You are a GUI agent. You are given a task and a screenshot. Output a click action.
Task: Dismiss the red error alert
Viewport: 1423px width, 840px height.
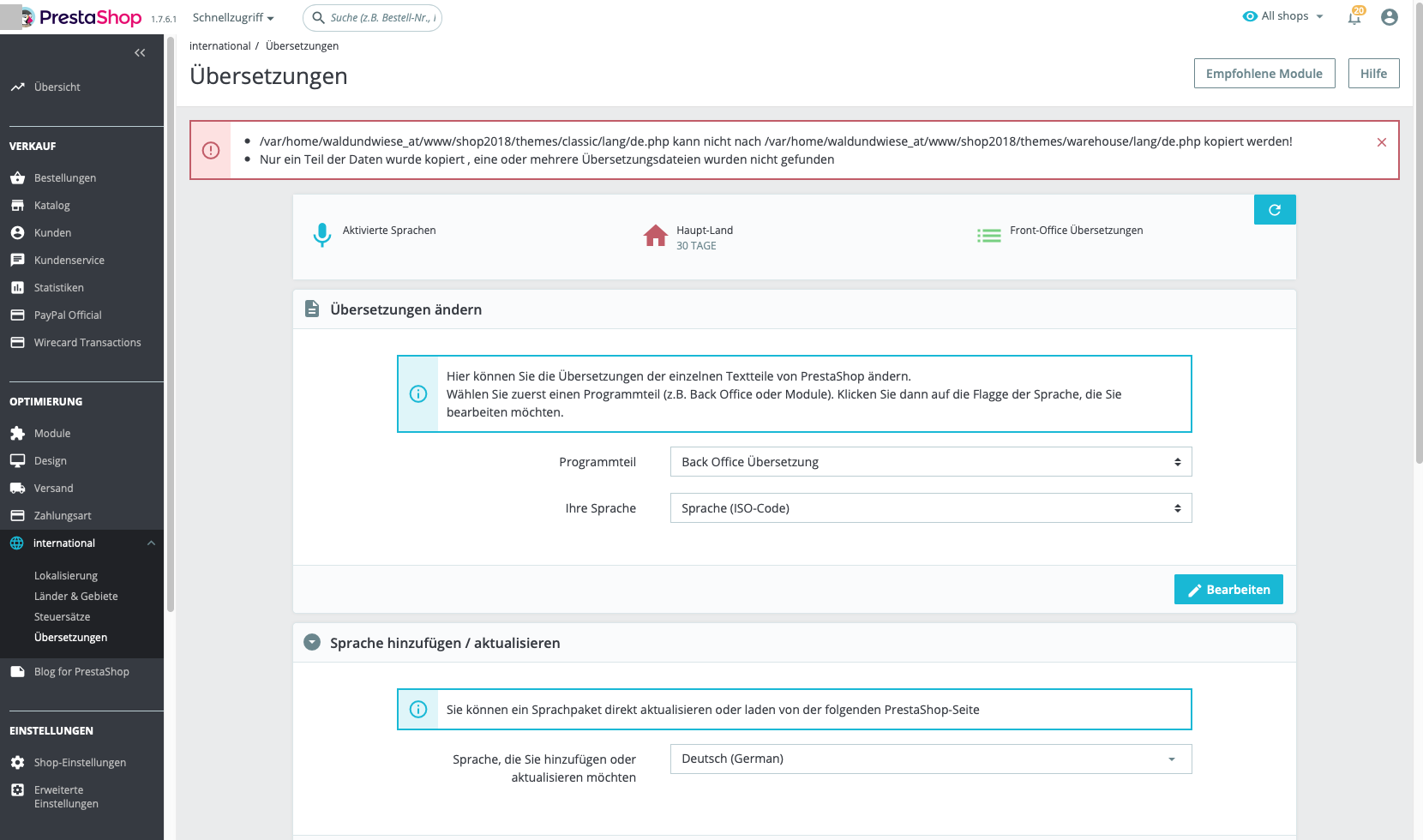[1382, 142]
